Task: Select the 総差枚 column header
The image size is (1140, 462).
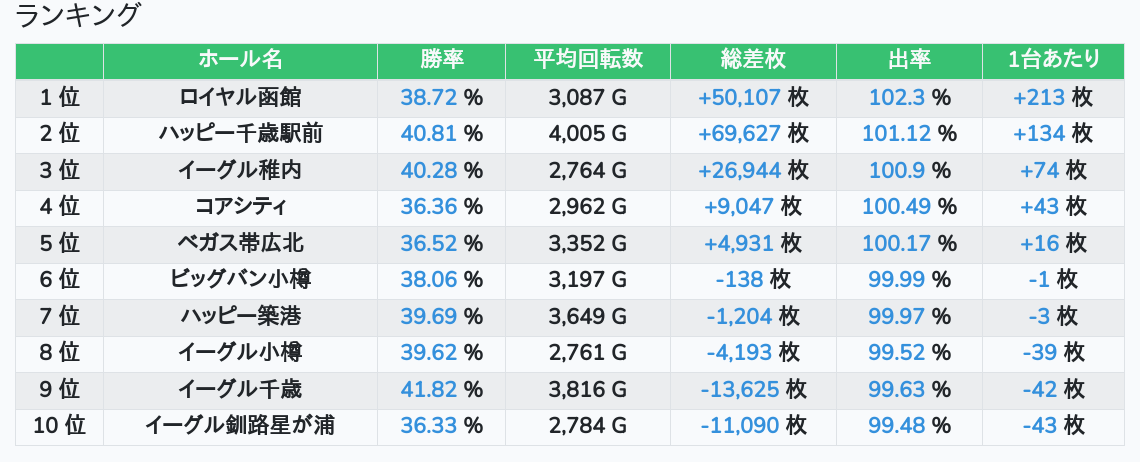Action: tap(753, 60)
